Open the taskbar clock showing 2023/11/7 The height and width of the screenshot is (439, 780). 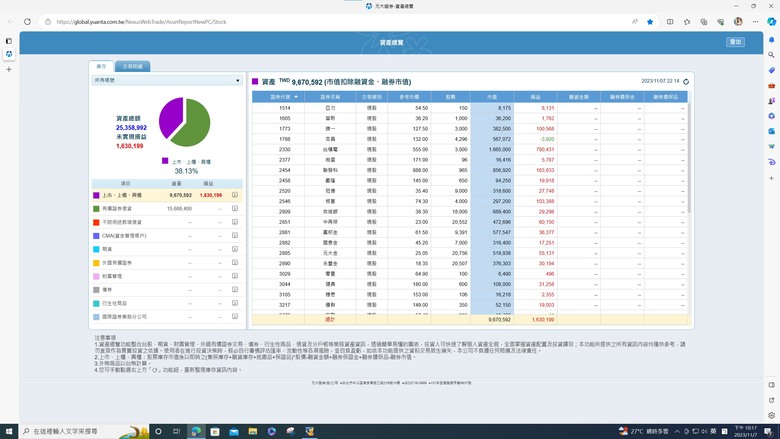[745, 431]
